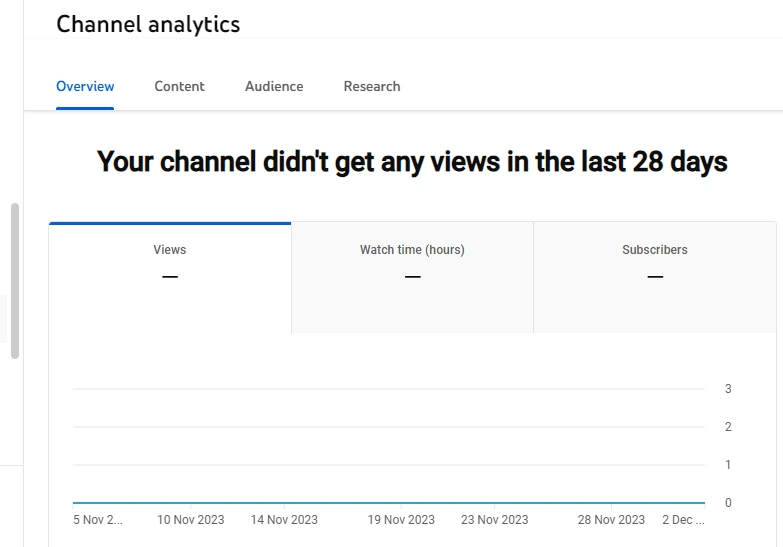
Task: Open the Overview tab
Action: pyautogui.click(x=85, y=87)
